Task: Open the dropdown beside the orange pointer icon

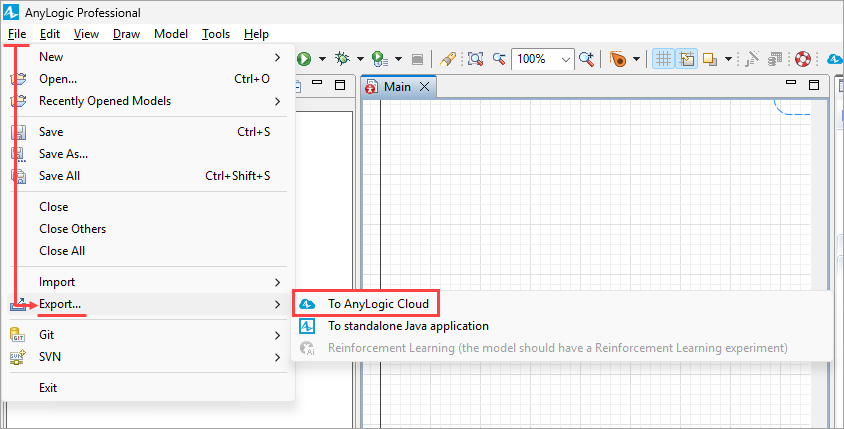Action: 636,59
